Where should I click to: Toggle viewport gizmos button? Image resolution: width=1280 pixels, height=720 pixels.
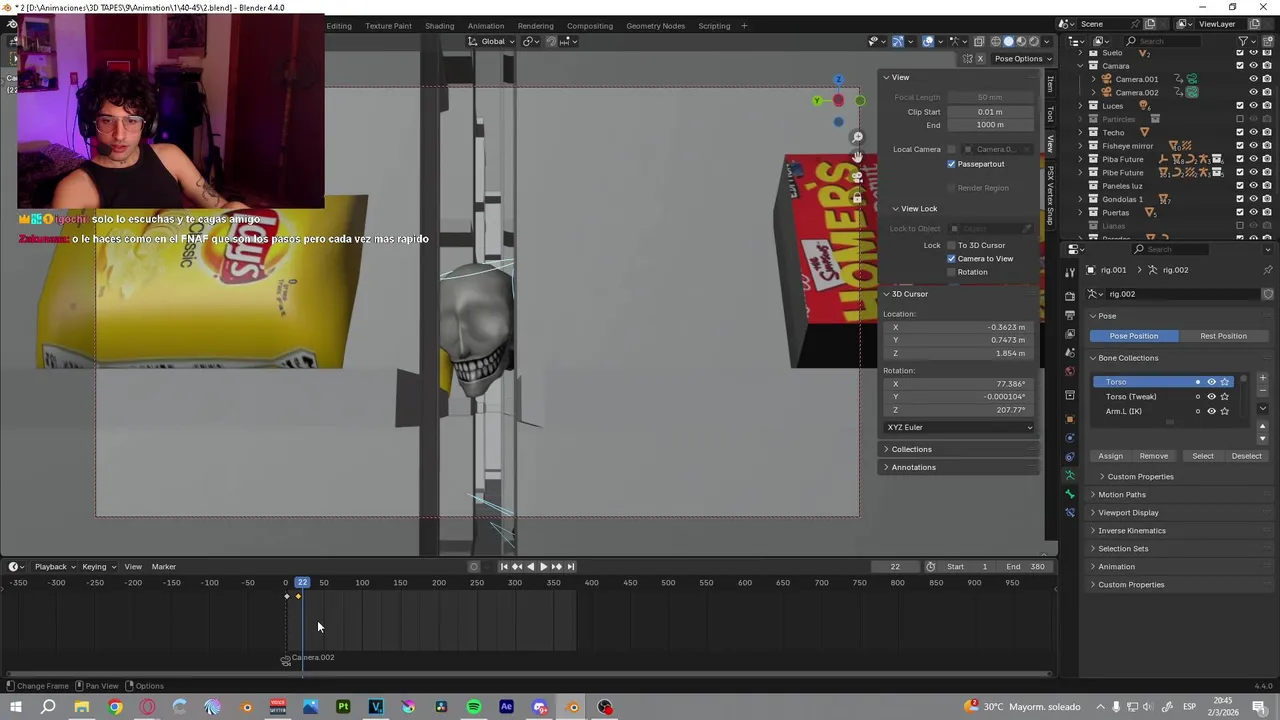tap(898, 41)
